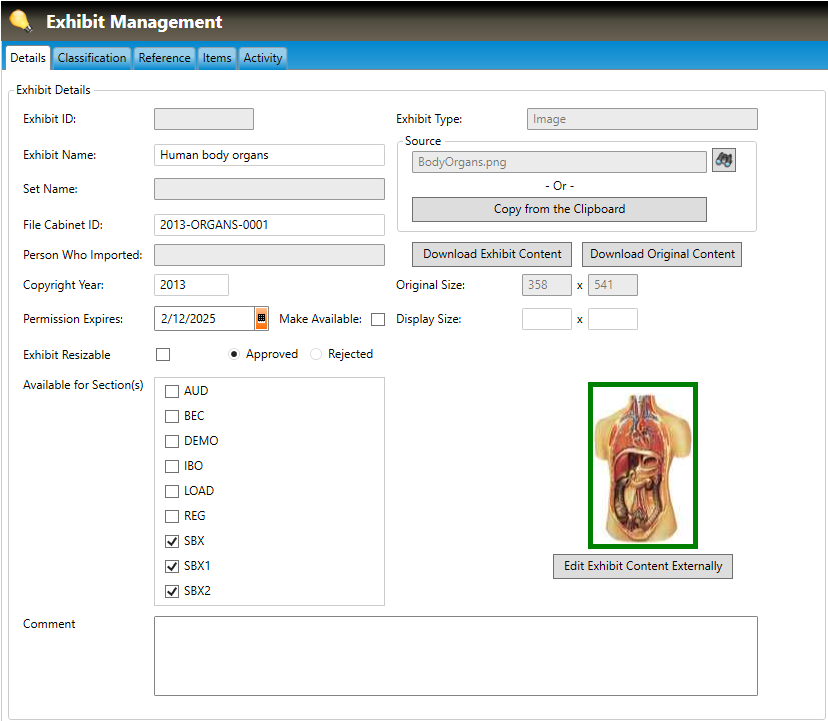Open the Items tab
The image size is (828, 721).
point(217,58)
